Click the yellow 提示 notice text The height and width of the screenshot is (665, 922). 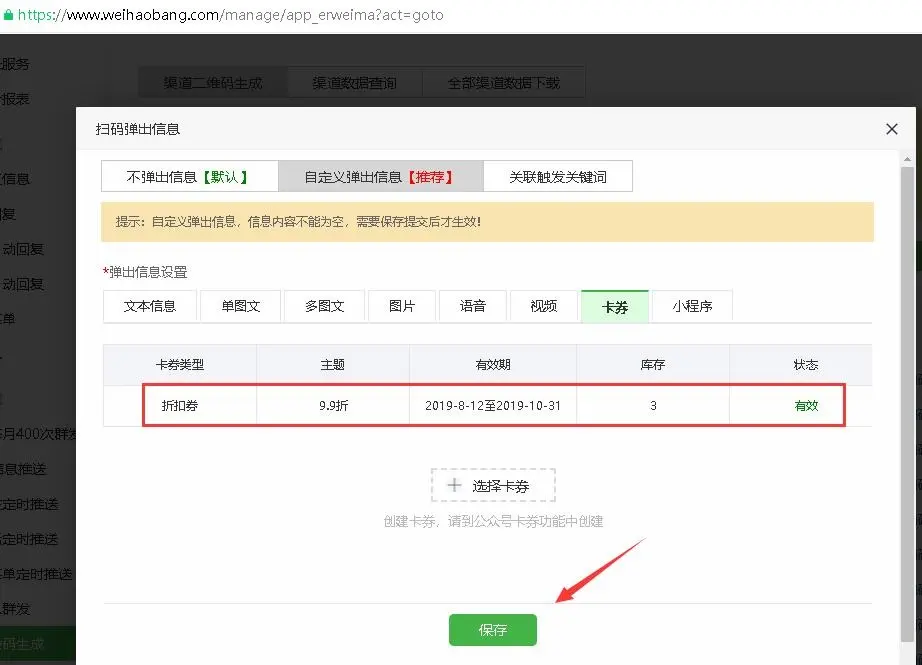pyautogui.click(x=298, y=222)
